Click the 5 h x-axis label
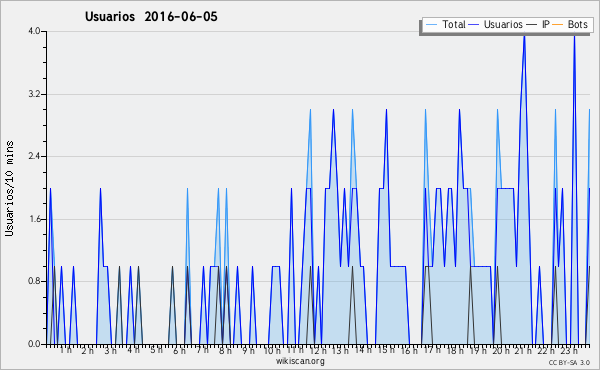The height and width of the screenshot is (370, 600). click(x=156, y=350)
